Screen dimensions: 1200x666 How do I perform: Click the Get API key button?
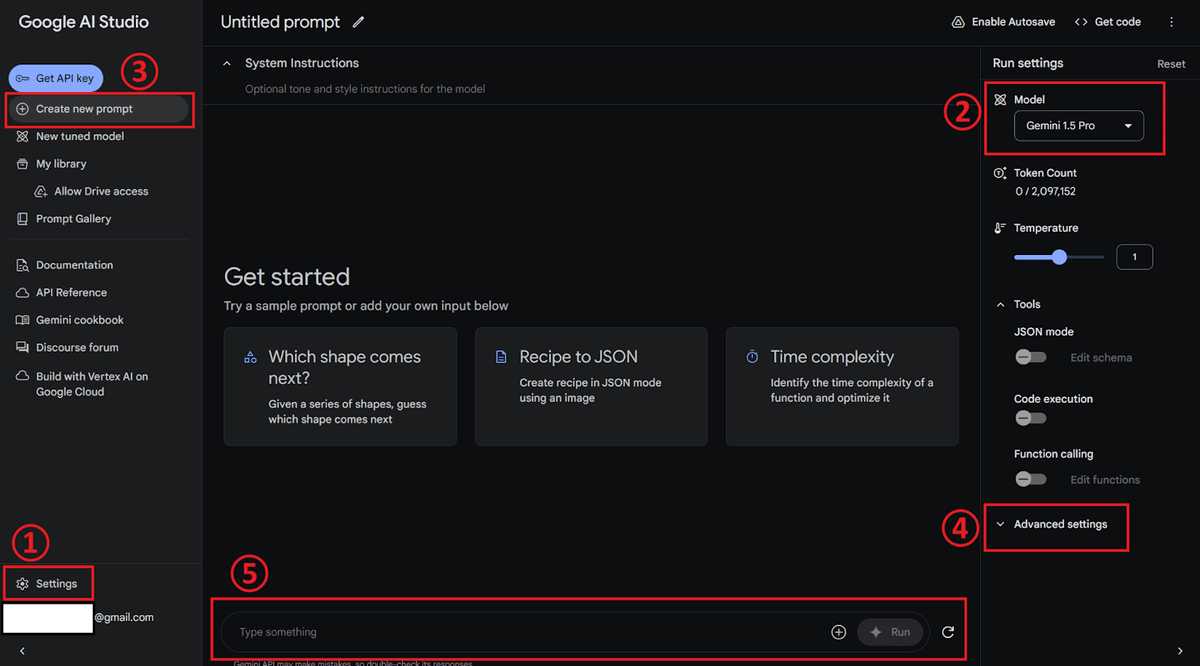(56, 78)
